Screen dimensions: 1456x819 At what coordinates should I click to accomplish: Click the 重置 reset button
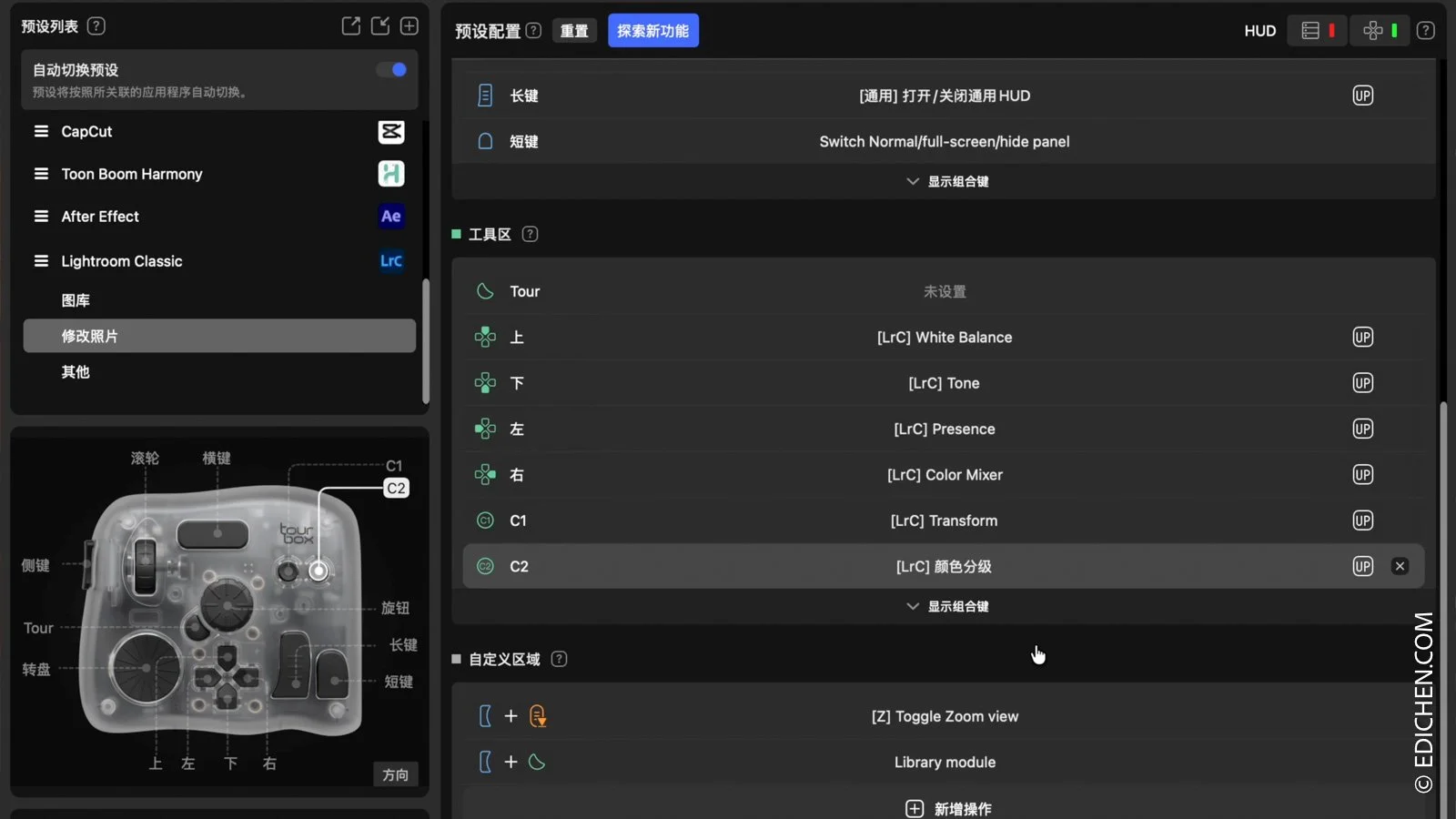click(574, 31)
